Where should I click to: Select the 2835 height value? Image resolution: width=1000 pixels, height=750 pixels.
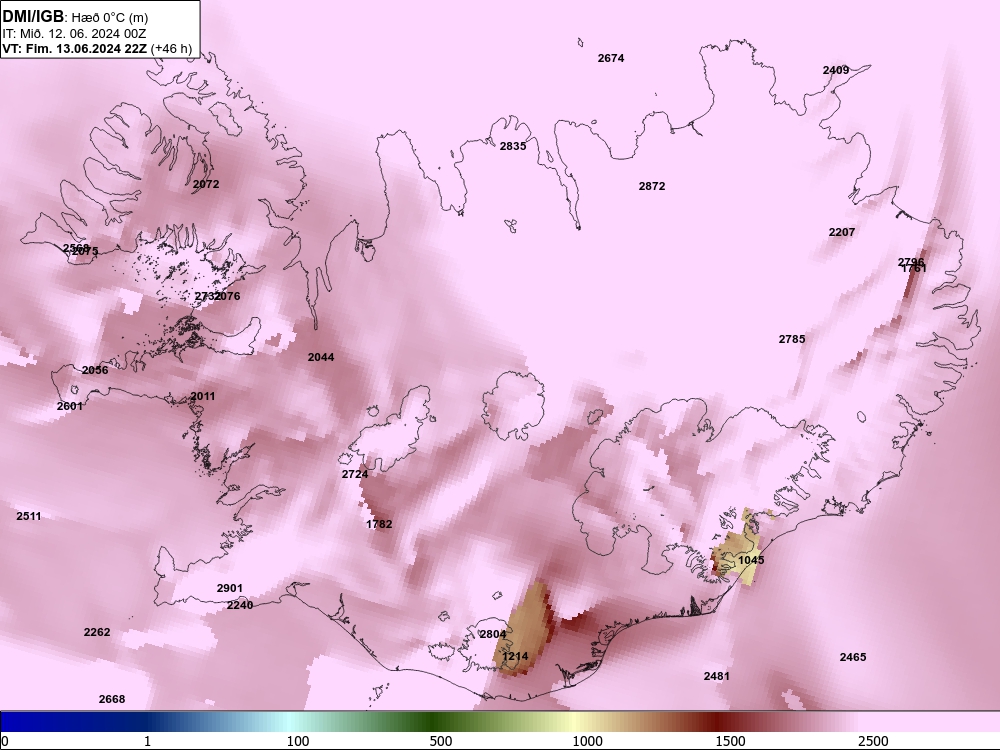[x=513, y=146]
